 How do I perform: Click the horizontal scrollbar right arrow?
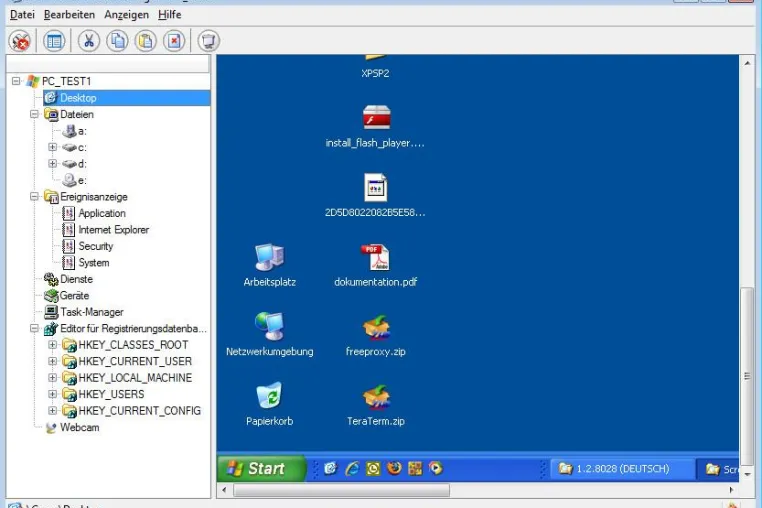point(732,490)
